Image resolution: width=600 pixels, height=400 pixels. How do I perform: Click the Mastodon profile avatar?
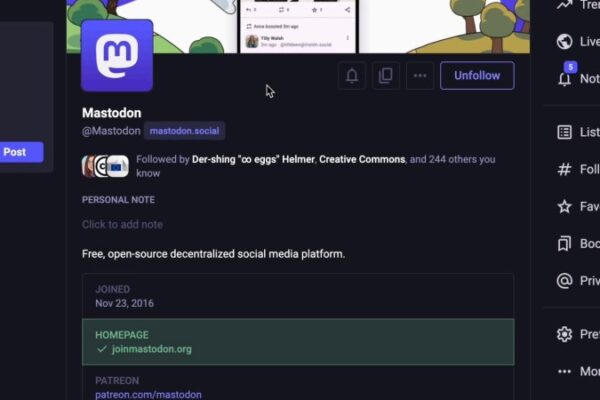[x=117, y=56]
